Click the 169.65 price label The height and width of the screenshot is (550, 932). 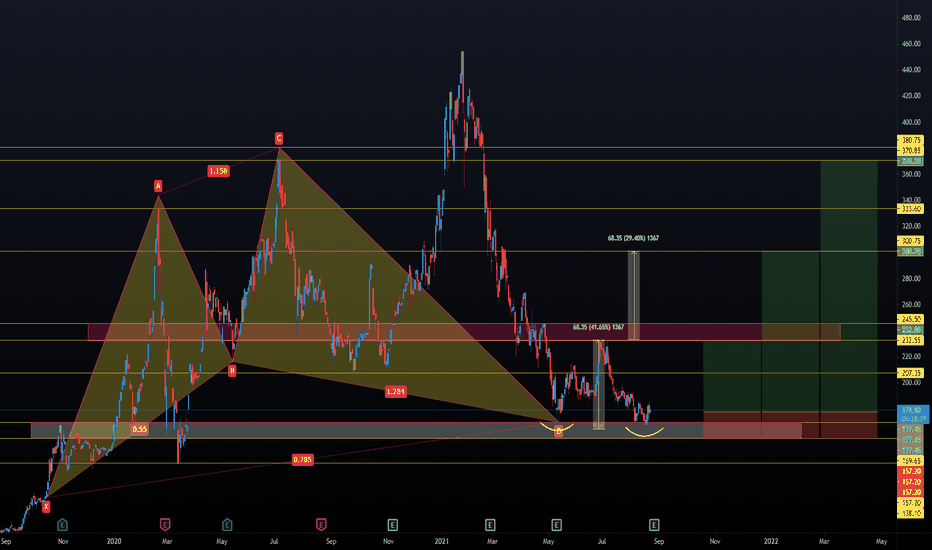[911, 461]
